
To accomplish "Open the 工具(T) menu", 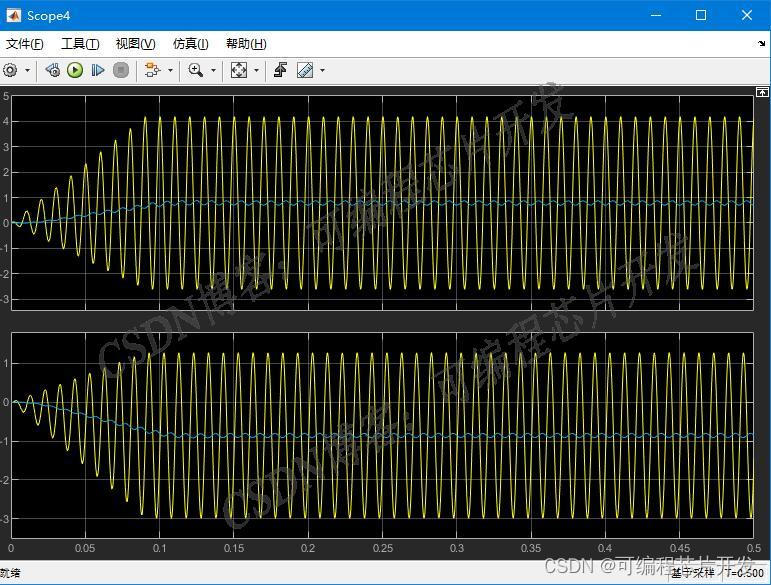I will (80, 44).
